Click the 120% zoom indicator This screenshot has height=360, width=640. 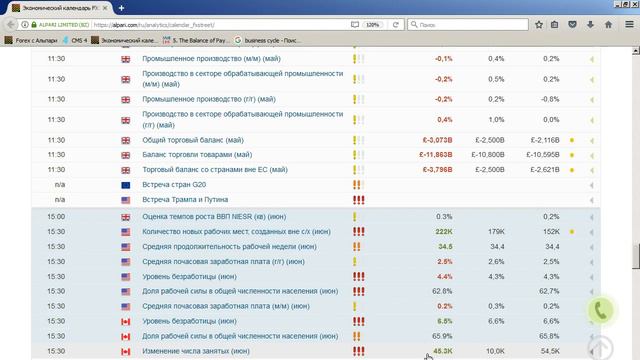(x=372, y=25)
